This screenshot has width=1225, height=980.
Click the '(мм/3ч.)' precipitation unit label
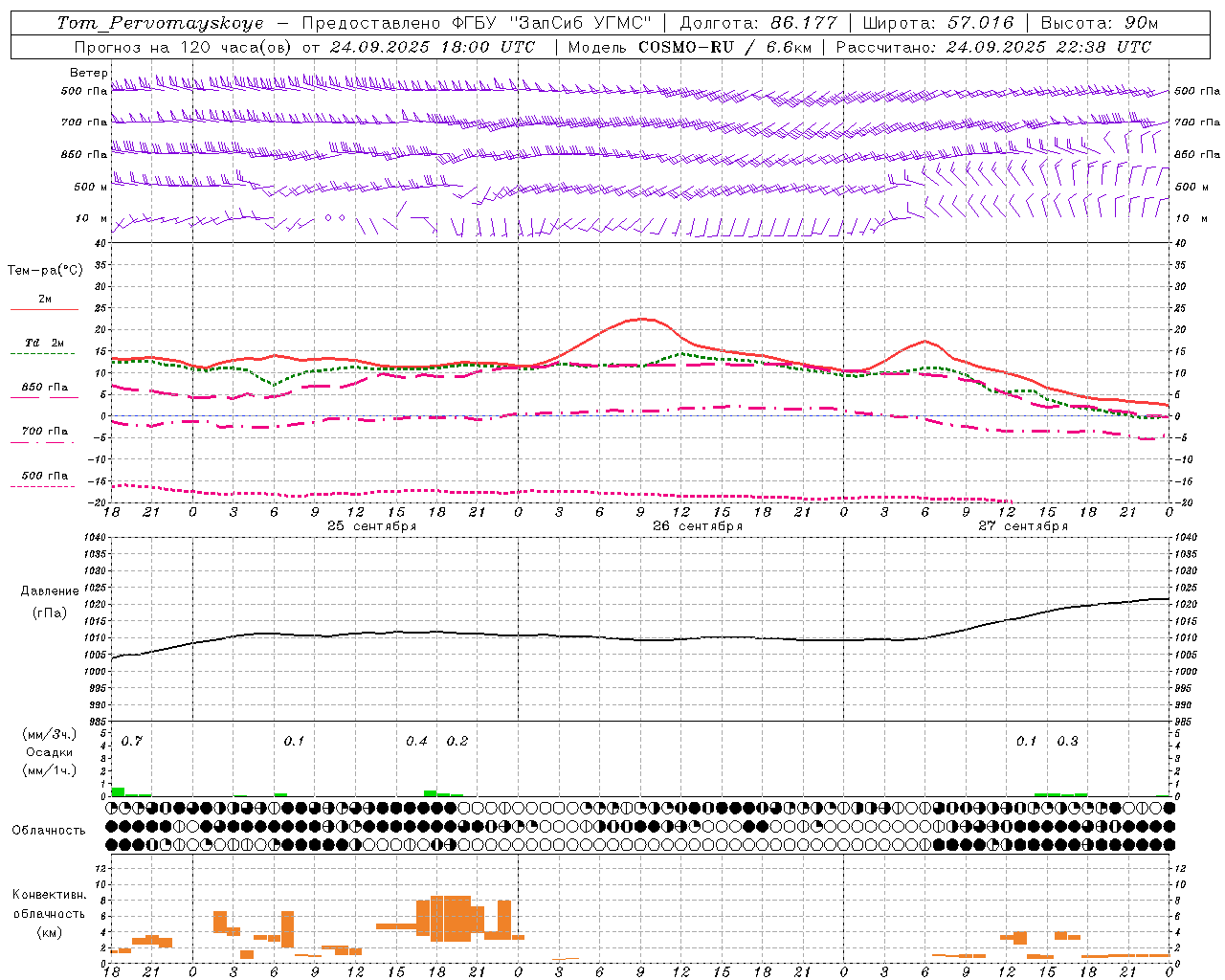click(50, 734)
